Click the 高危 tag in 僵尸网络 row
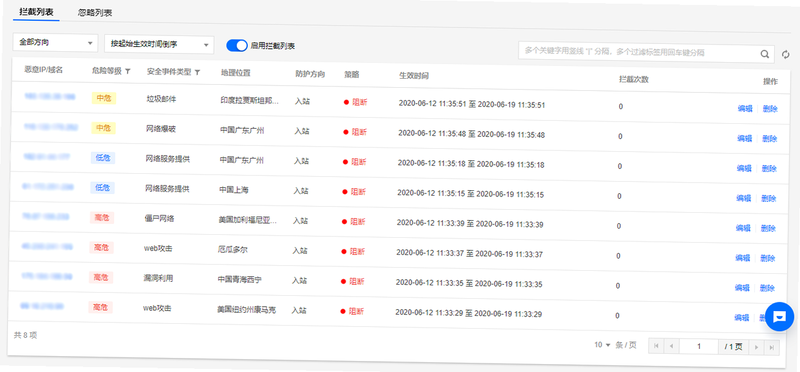800x372 pixels. (x=102, y=218)
